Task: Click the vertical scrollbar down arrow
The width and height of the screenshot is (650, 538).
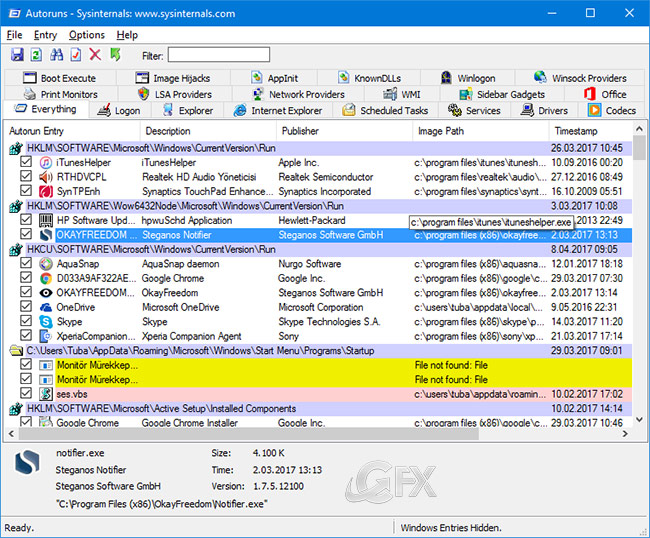Action: (x=639, y=420)
